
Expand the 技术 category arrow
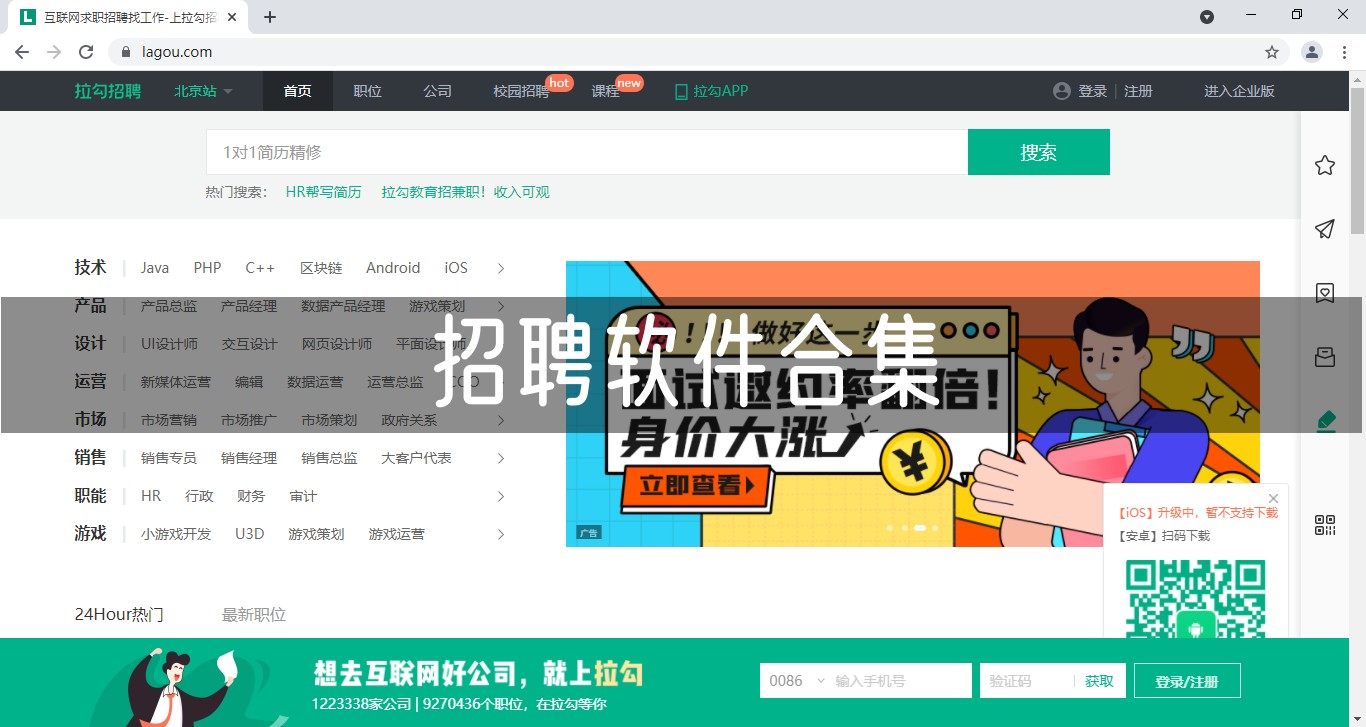click(x=501, y=268)
